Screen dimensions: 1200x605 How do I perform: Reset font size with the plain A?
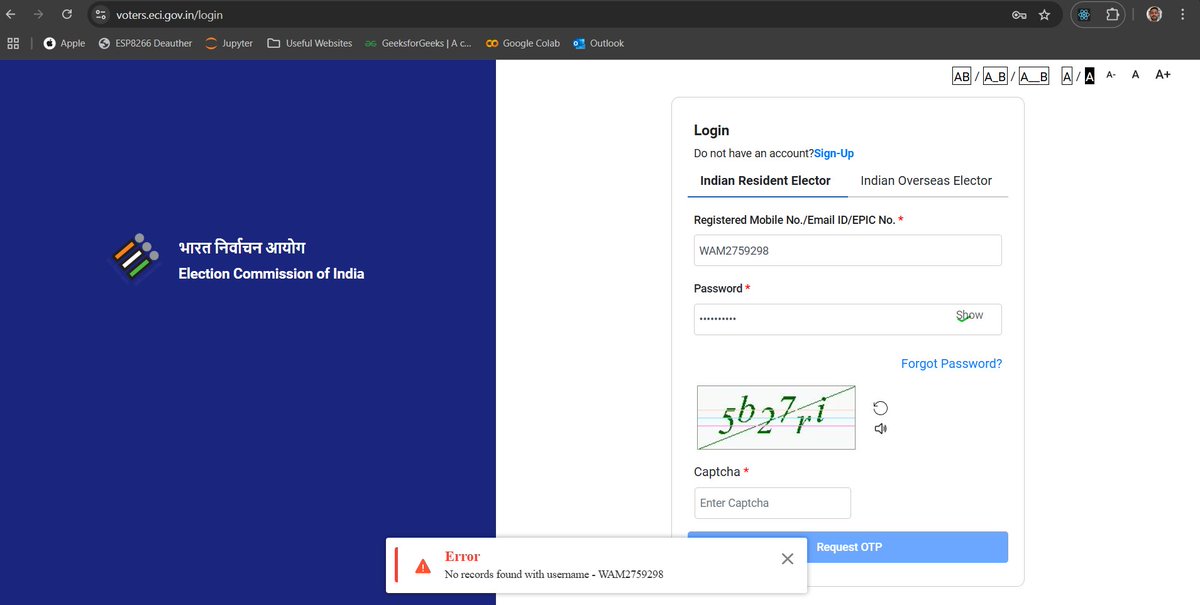point(1135,75)
